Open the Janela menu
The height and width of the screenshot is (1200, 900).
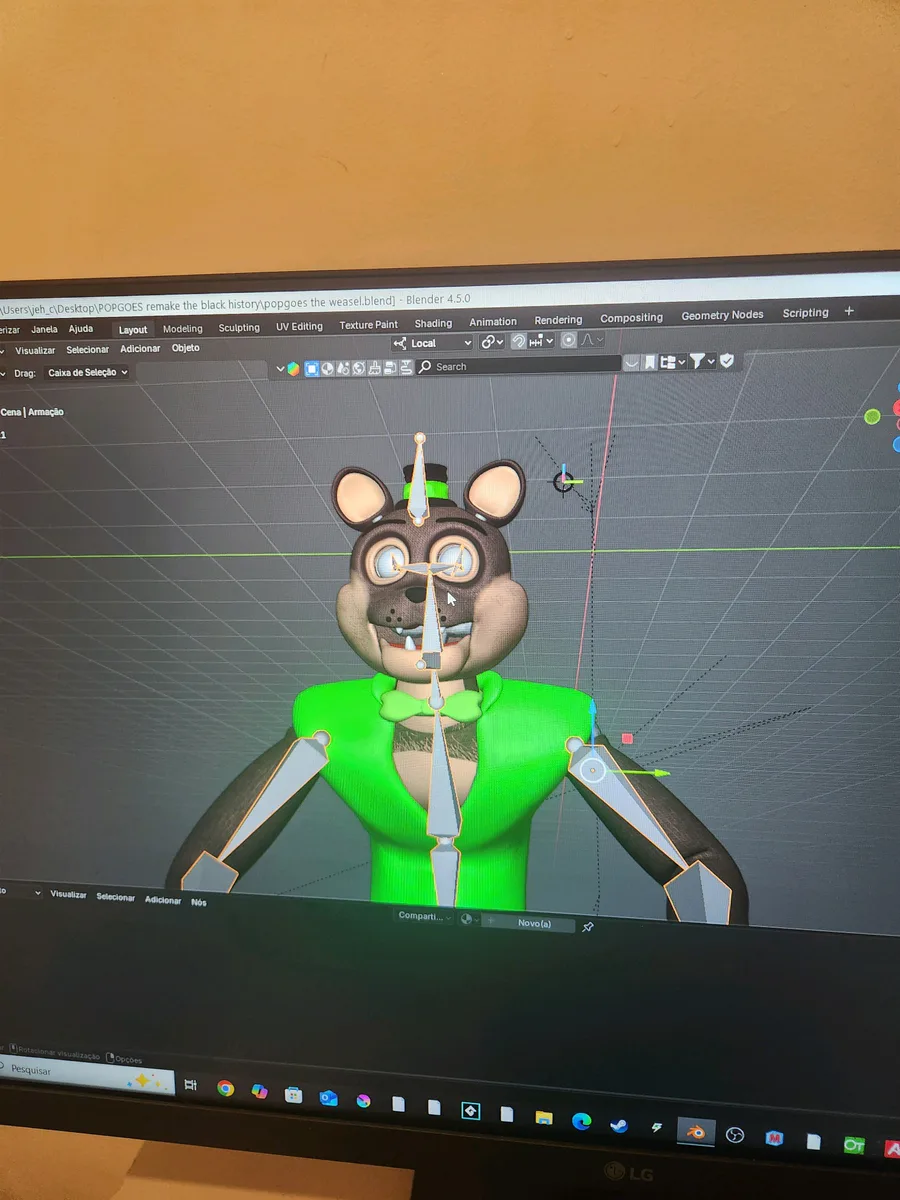pyautogui.click(x=44, y=329)
